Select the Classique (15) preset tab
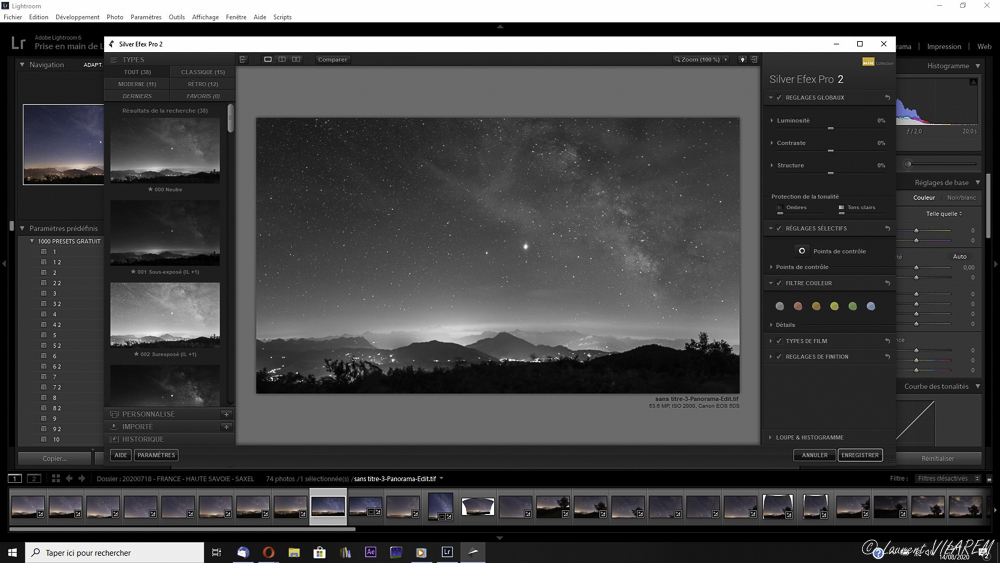Image resolution: width=1000 pixels, height=563 pixels. click(203, 72)
